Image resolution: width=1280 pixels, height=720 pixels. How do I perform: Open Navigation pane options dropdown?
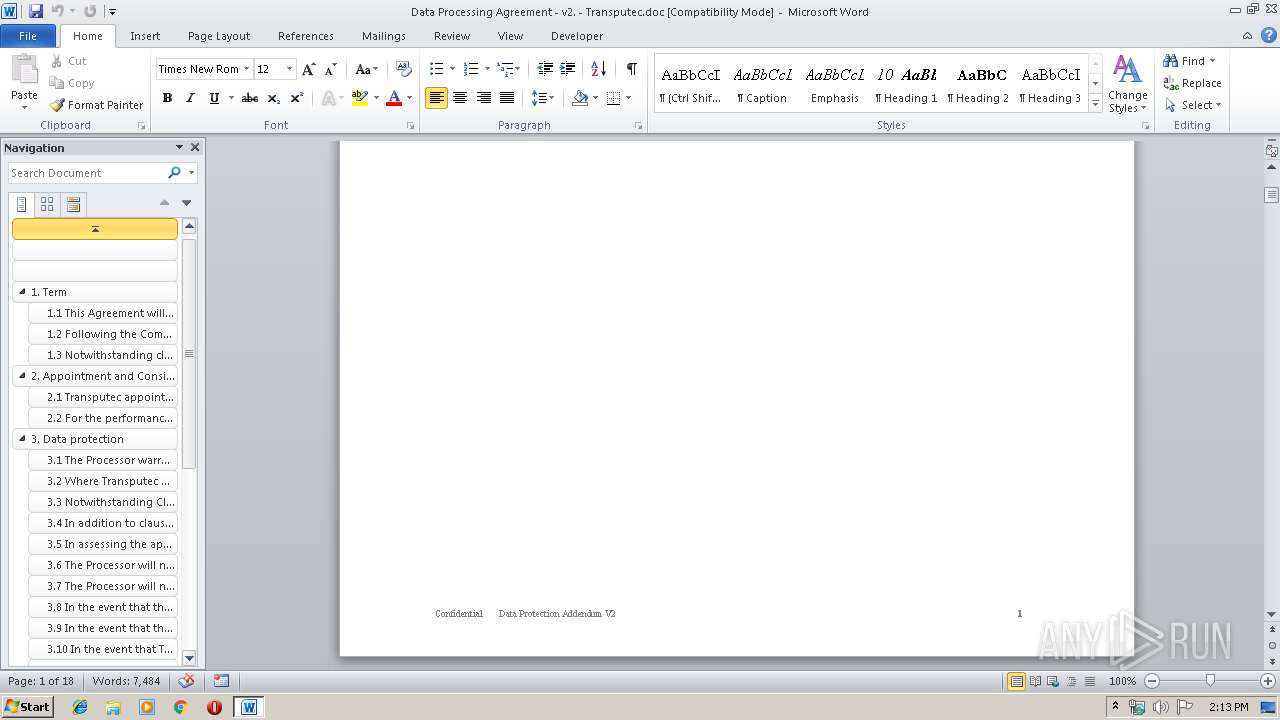click(179, 147)
